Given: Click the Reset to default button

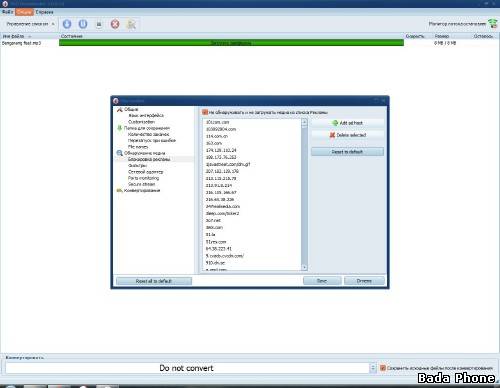Looking at the screenshot, I should coord(347,152).
